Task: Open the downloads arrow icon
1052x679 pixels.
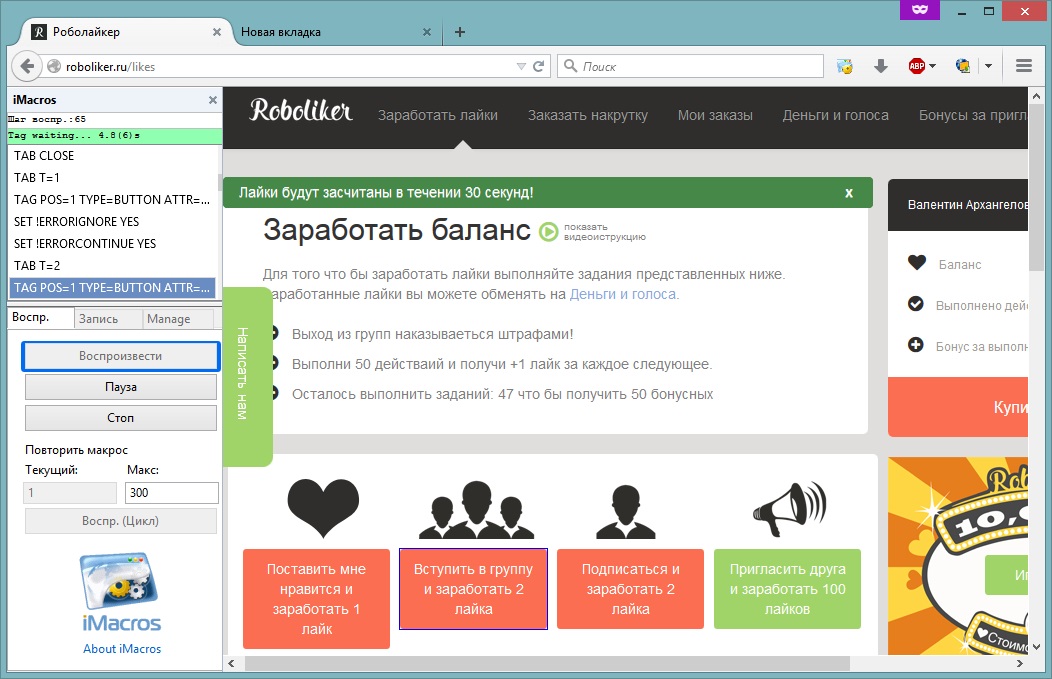Action: pyautogui.click(x=881, y=67)
